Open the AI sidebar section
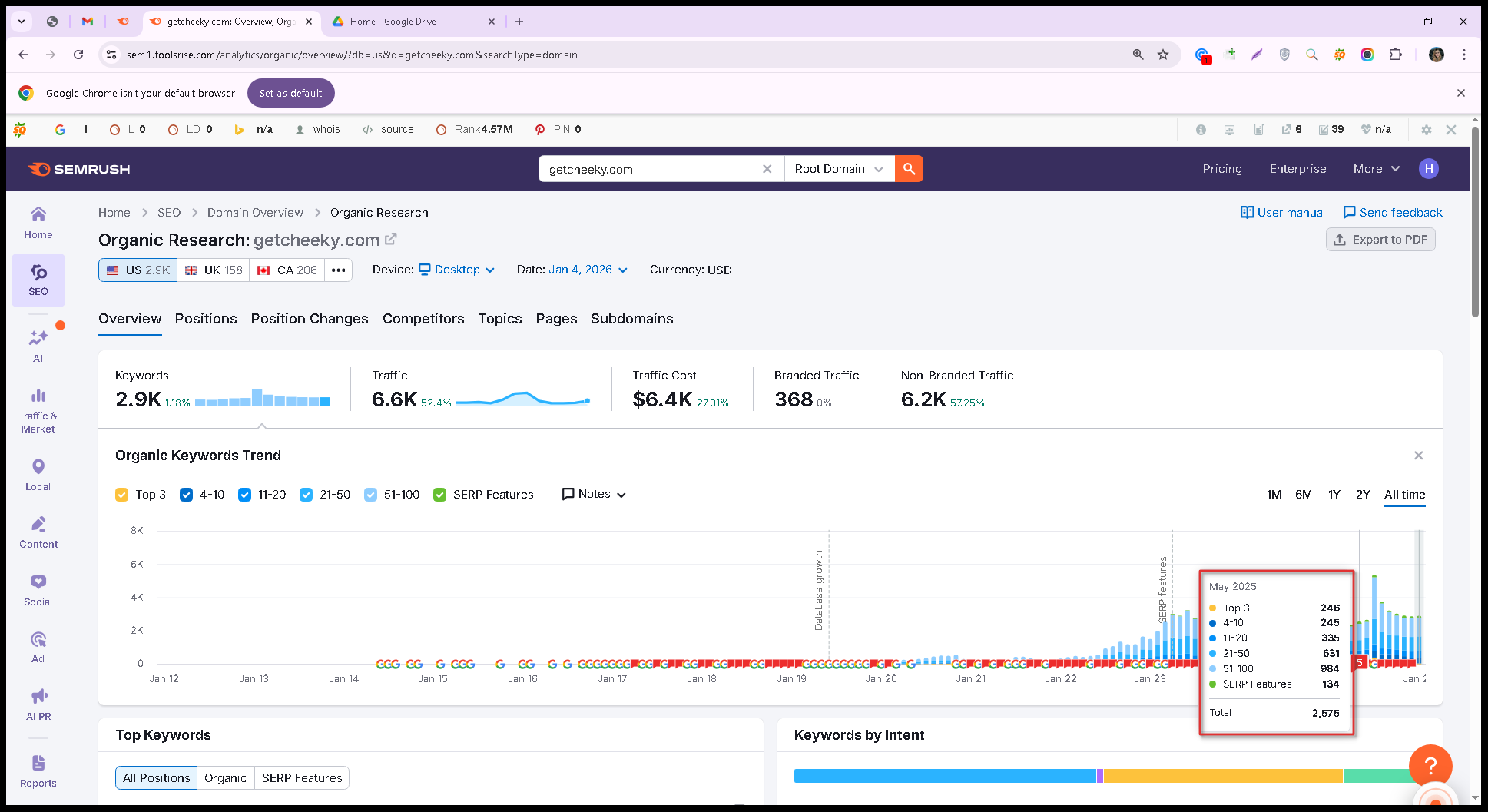Image resolution: width=1488 pixels, height=812 pixels. [x=38, y=346]
